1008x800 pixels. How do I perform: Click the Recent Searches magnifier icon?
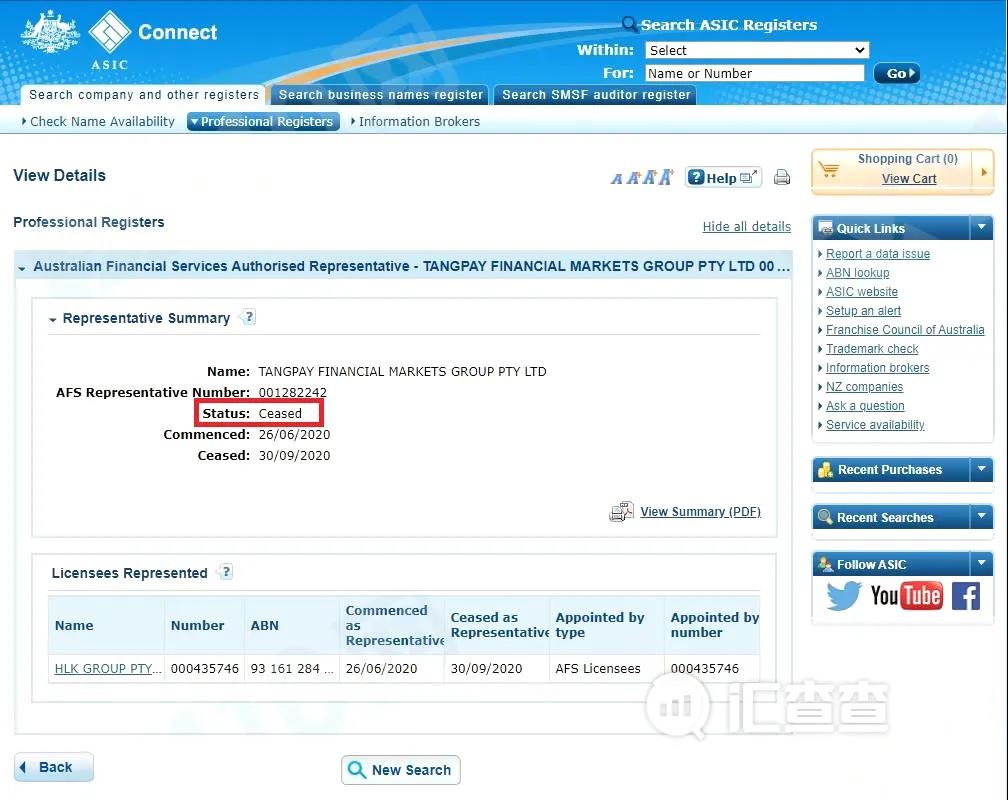pos(825,517)
